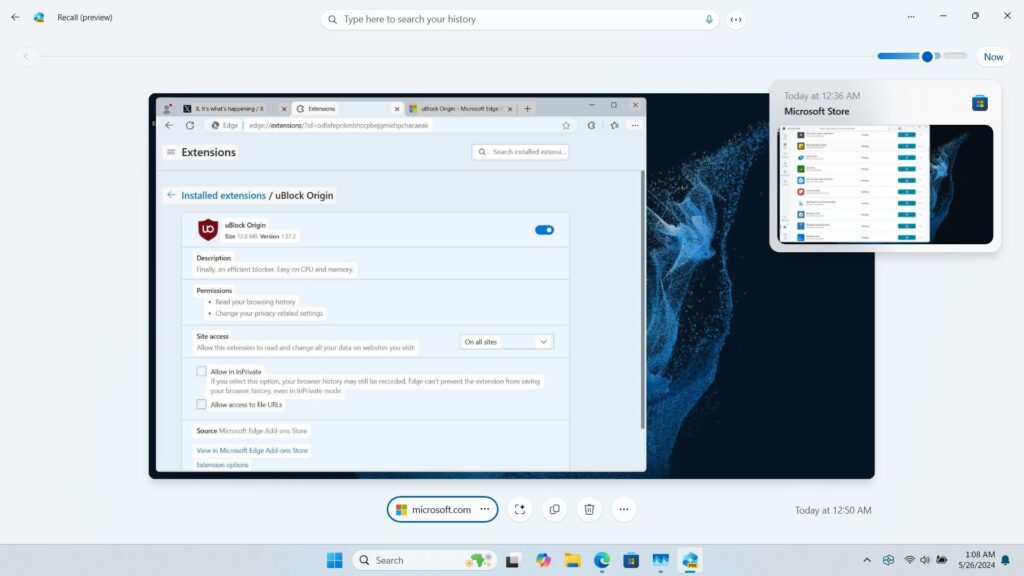1024x576 pixels.
Task: Click inside the search your history field
Action: tap(500, 19)
